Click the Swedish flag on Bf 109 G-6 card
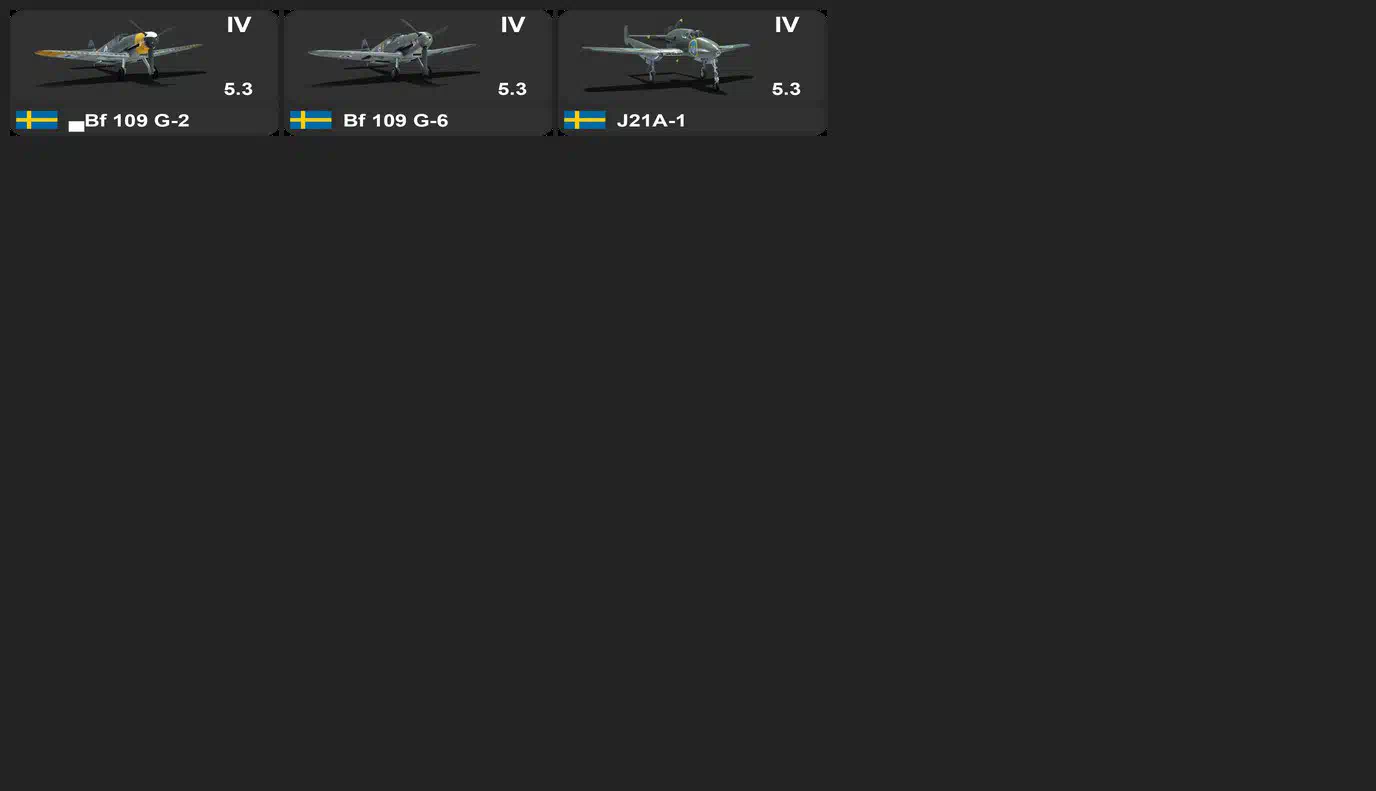Image resolution: width=1376 pixels, height=791 pixels. pos(311,120)
